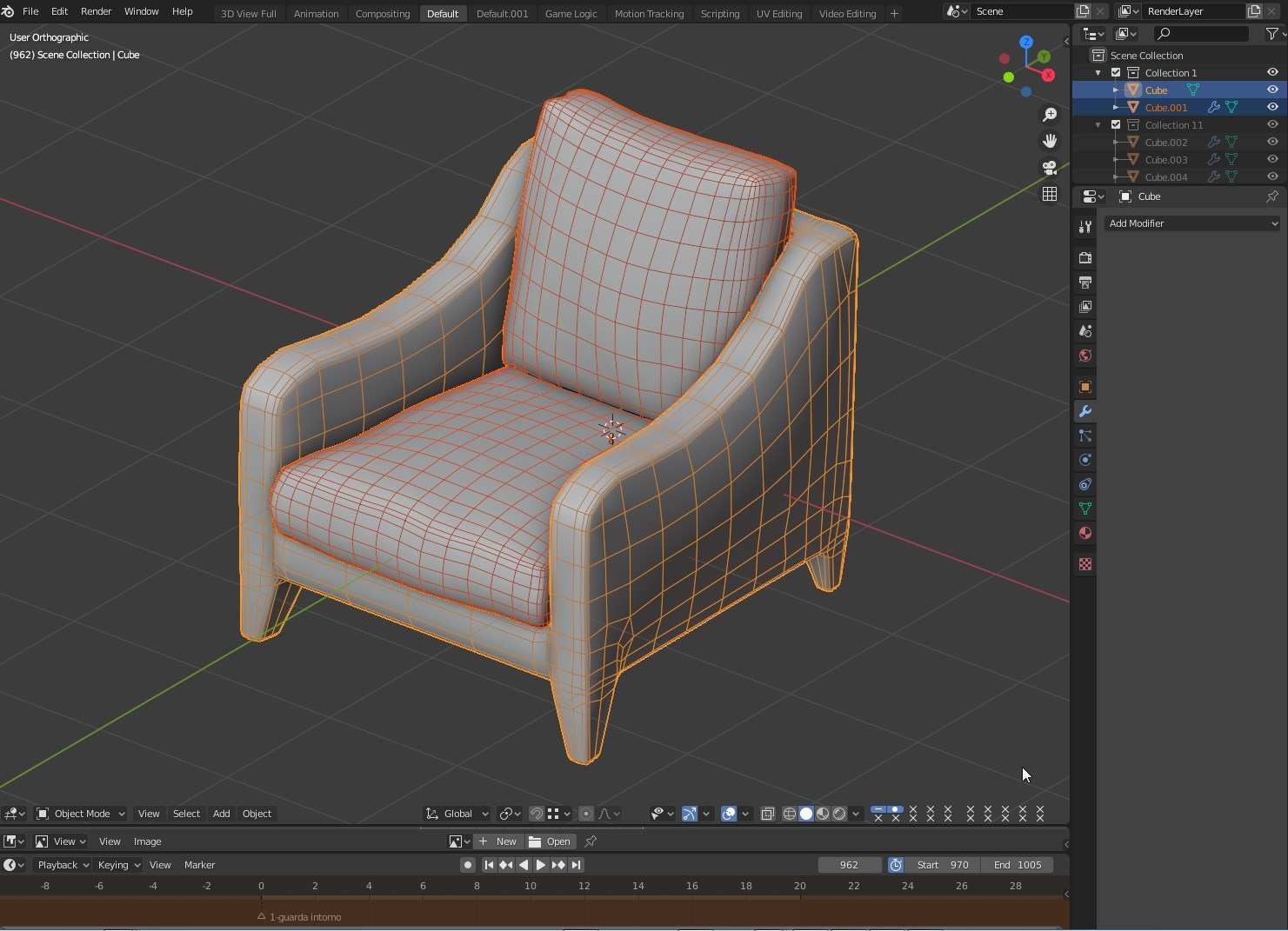Open the Render properties camera icon
Viewport: 1288px width, 931px height.
point(1085,258)
